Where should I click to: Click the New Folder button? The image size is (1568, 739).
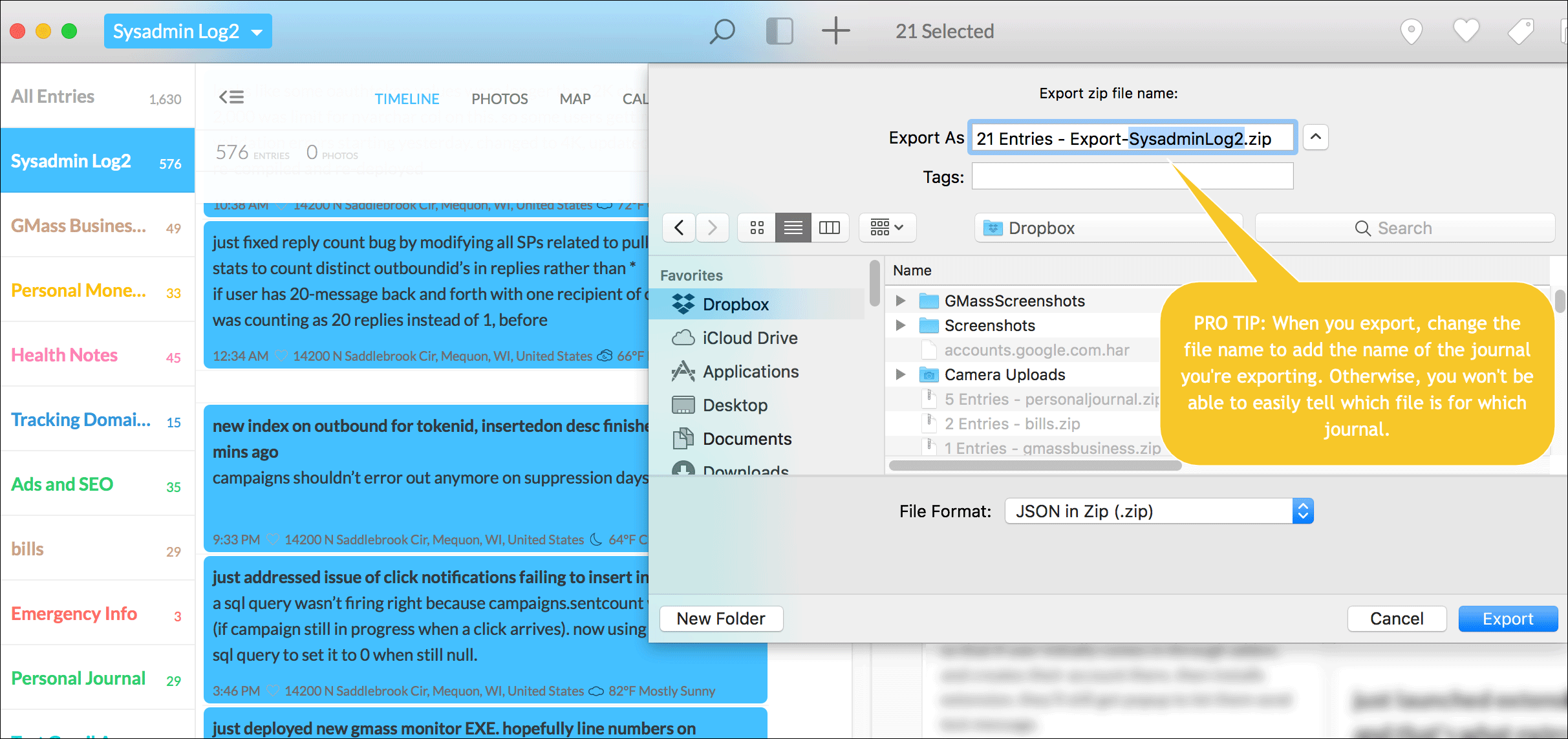click(720, 619)
